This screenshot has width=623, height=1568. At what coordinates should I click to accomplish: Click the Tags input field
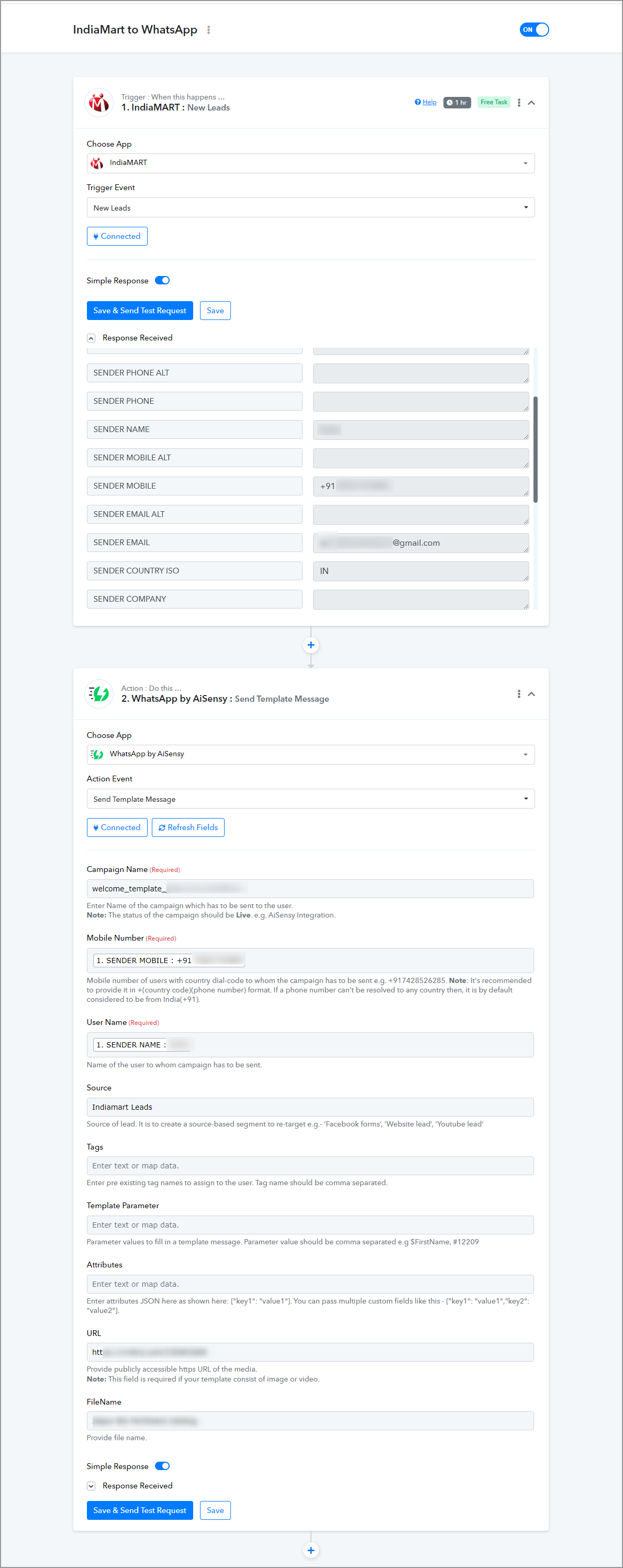pos(310,1166)
